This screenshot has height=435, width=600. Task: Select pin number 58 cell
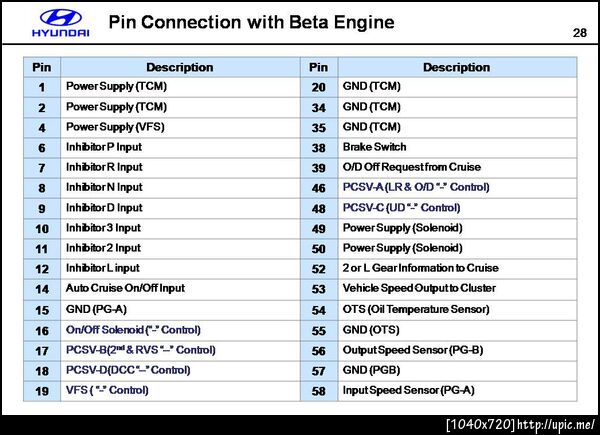pos(318,389)
